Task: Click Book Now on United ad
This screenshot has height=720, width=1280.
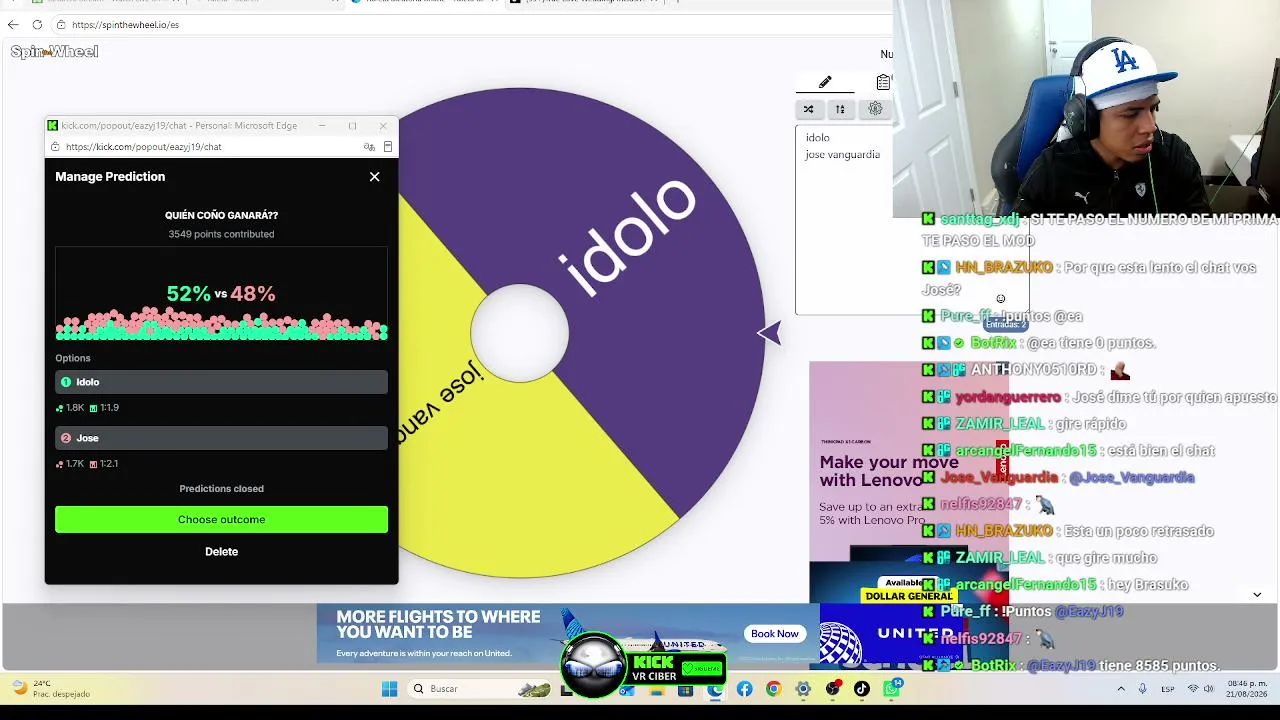Action: point(775,634)
